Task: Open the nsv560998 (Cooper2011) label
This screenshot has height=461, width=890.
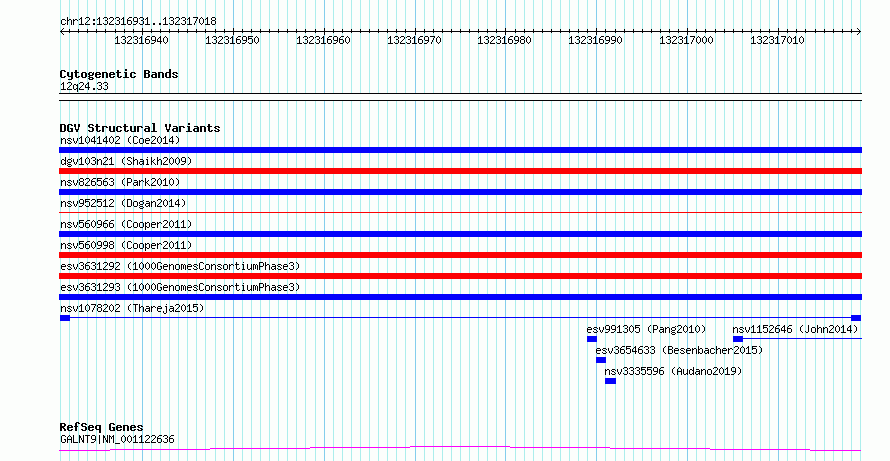Action: tap(126, 245)
